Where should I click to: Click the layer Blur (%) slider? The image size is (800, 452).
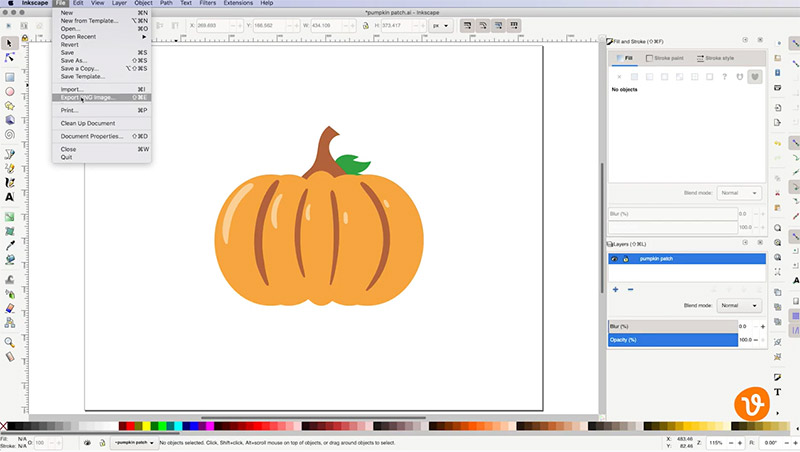pyautogui.click(x=673, y=327)
